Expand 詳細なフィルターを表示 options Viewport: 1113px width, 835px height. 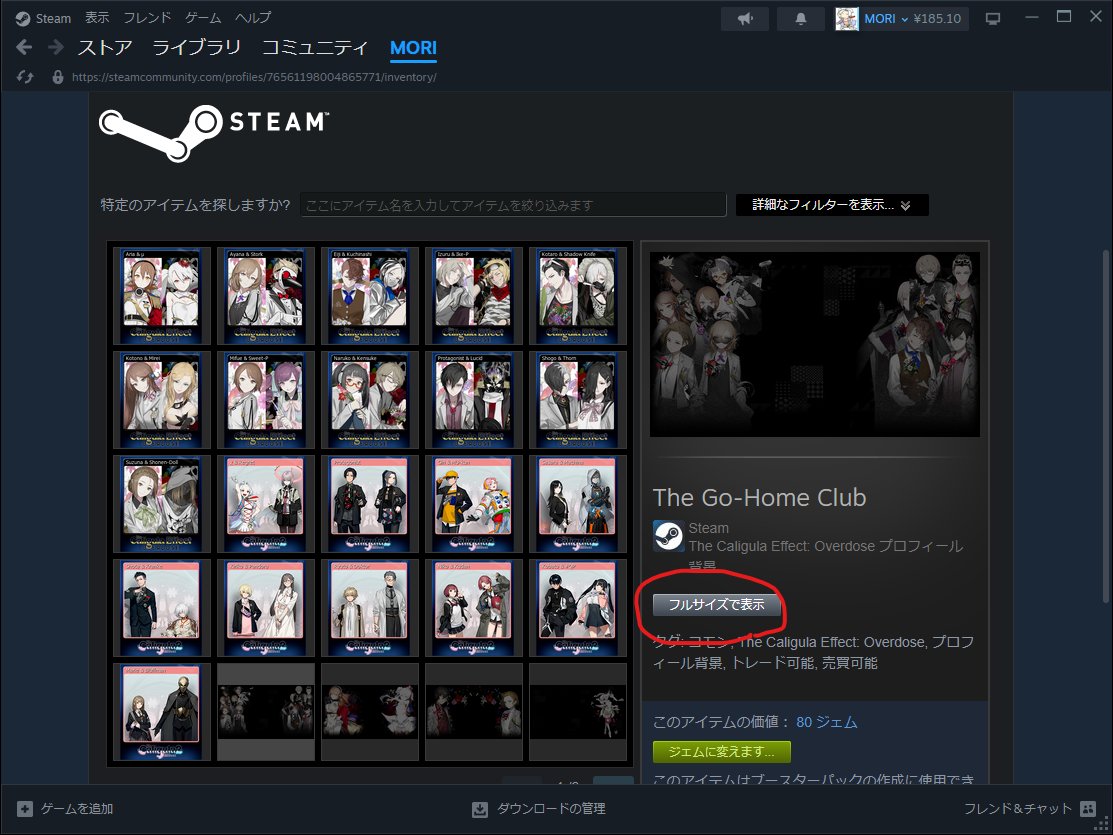click(832, 205)
